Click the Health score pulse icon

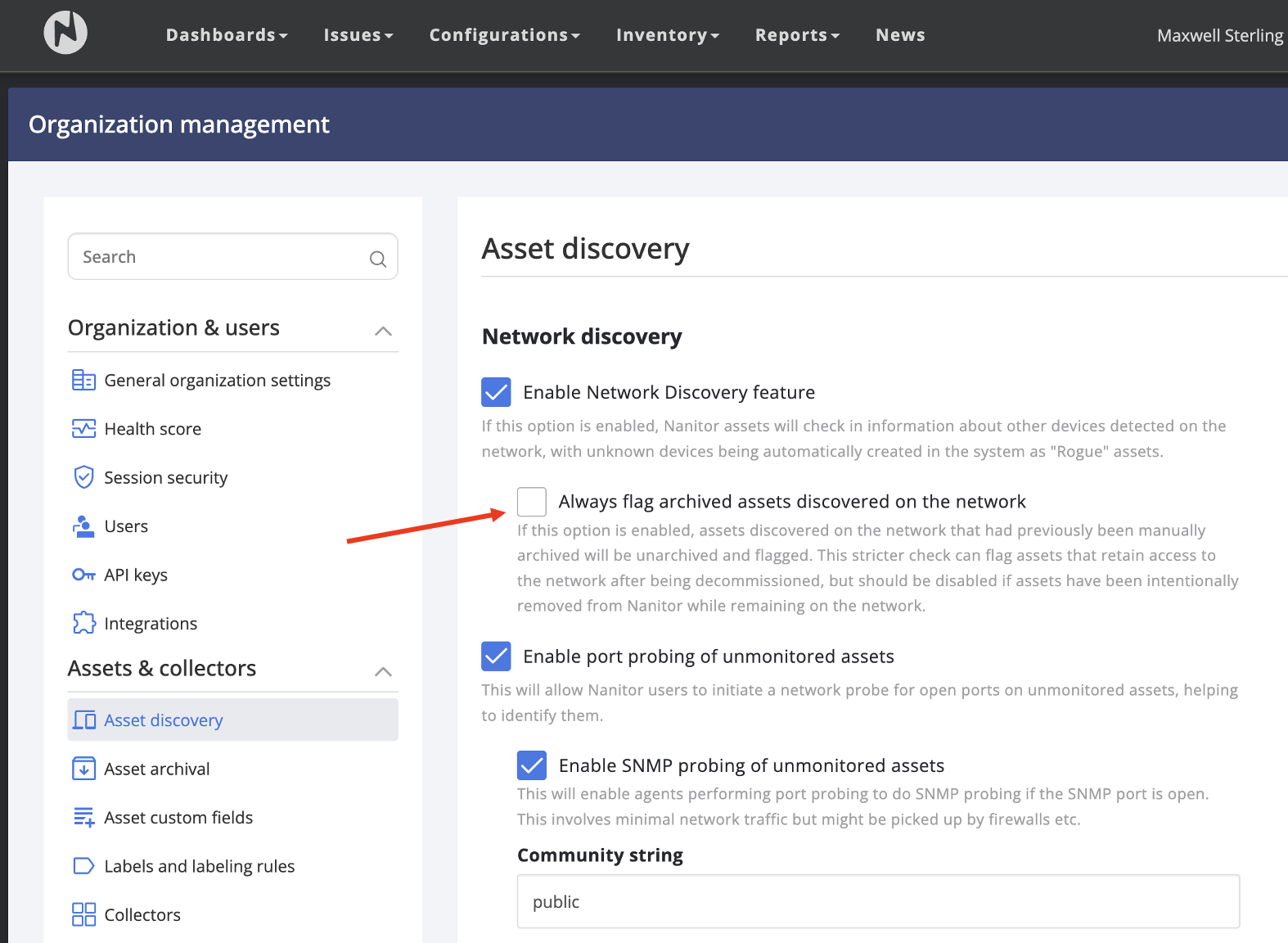click(x=83, y=429)
